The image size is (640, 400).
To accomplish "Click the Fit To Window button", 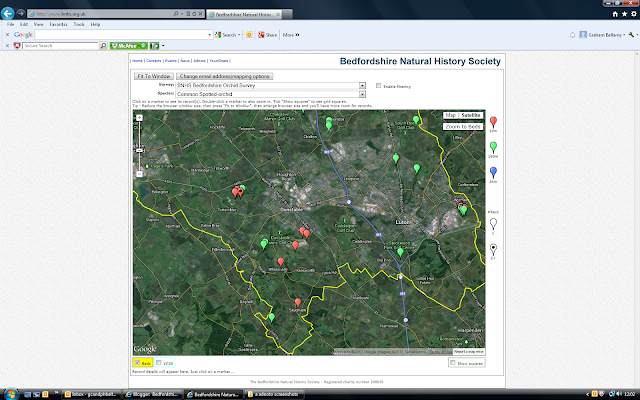I will coord(154,76).
